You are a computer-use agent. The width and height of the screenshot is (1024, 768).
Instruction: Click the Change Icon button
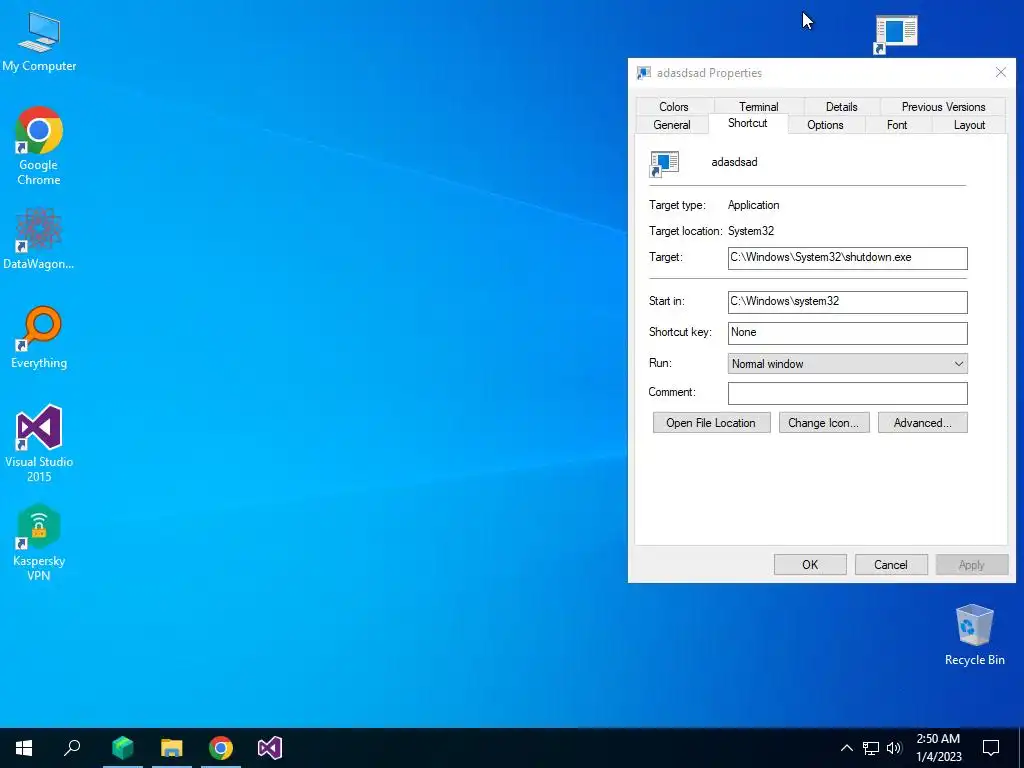click(824, 423)
